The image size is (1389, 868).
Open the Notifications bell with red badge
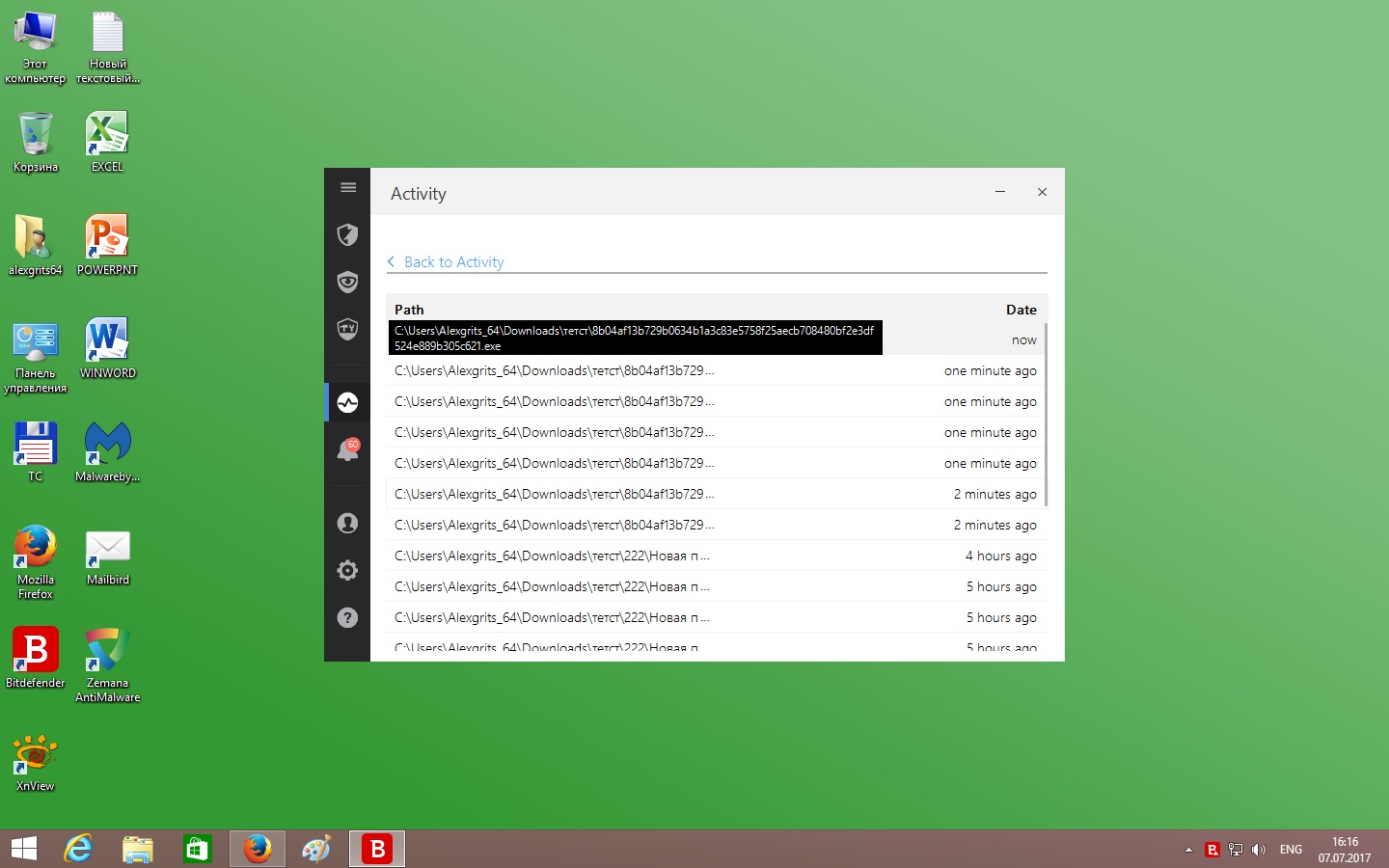tap(347, 449)
